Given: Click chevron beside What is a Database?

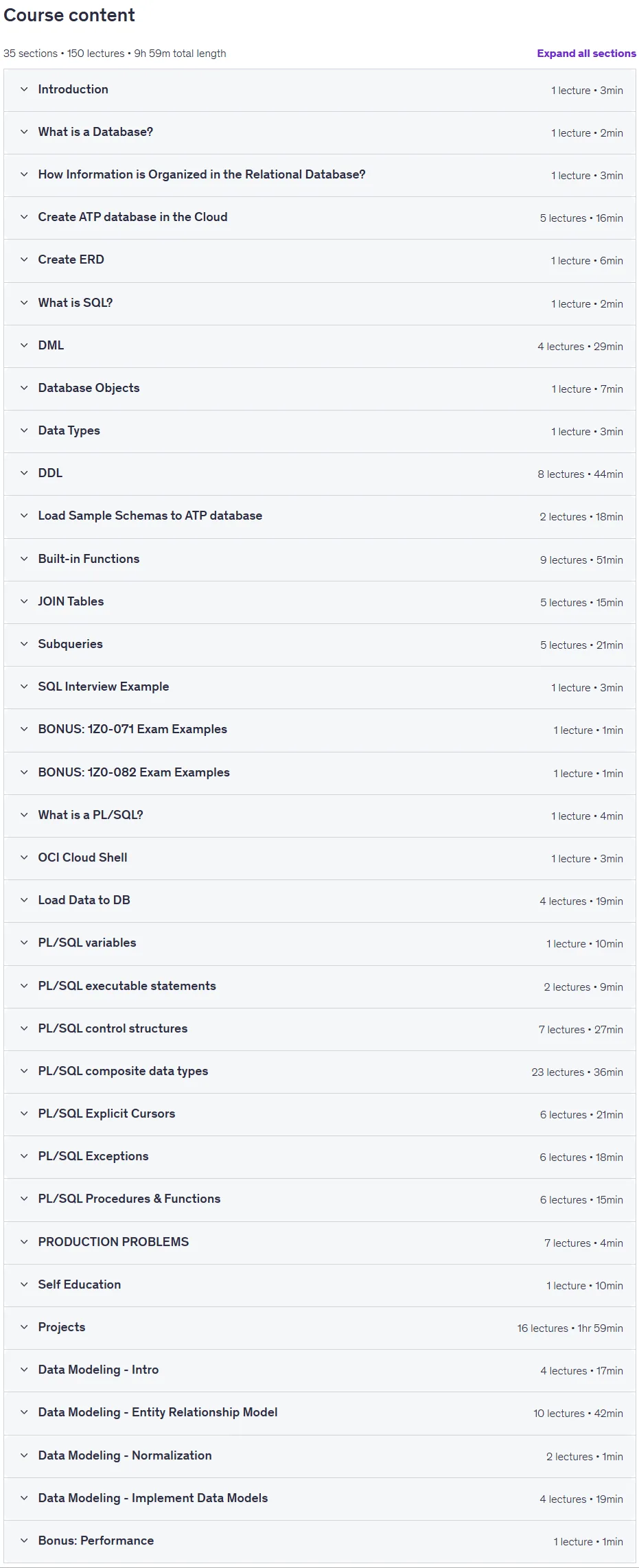Looking at the screenshot, I should coord(24,132).
